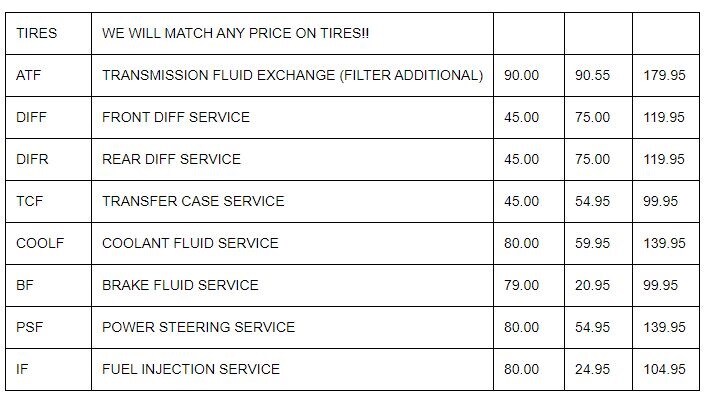Select the COOLF code cell

click(x=49, y=243)
